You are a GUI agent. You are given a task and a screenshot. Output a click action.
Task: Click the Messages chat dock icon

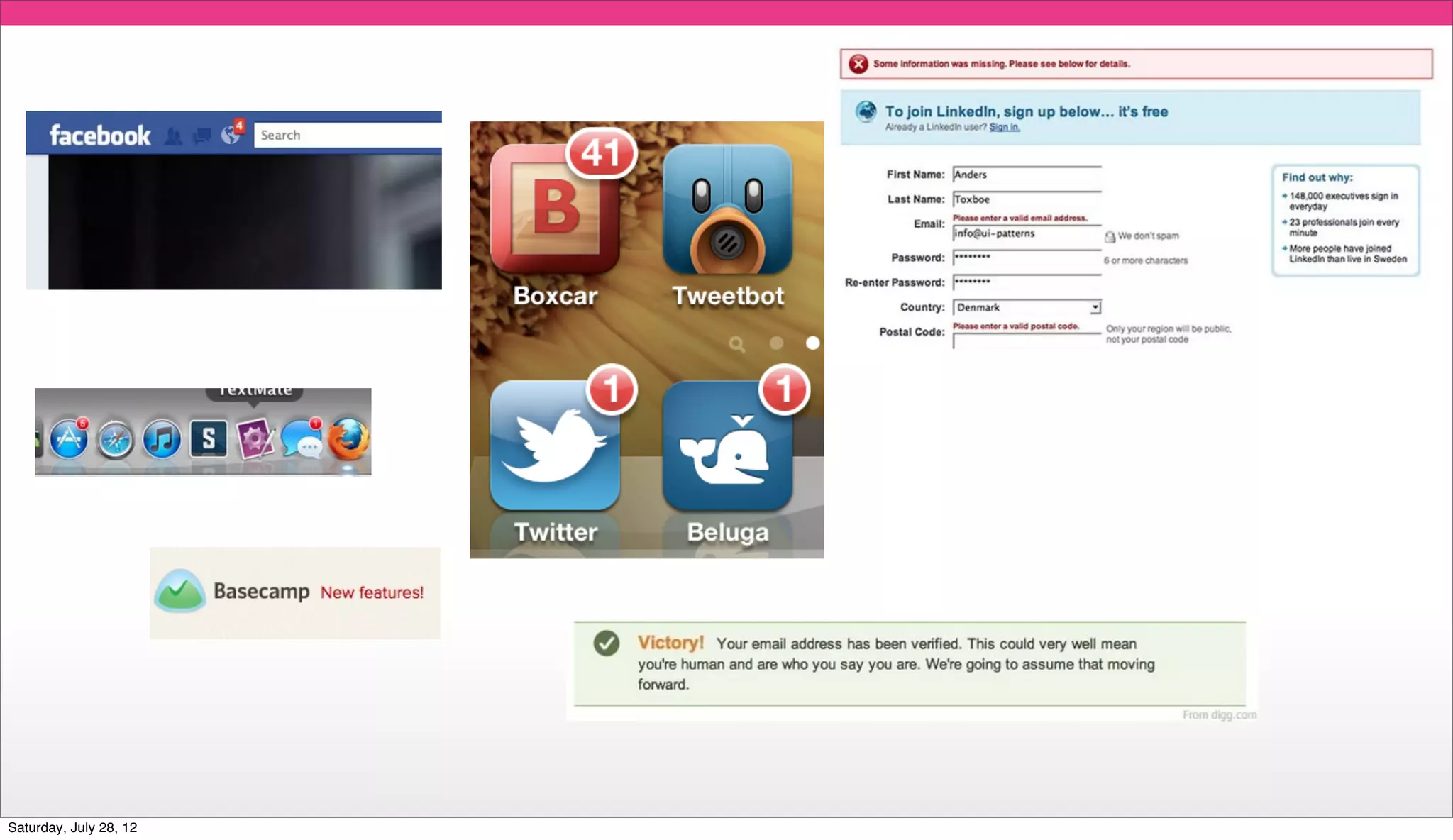point(302,440)
